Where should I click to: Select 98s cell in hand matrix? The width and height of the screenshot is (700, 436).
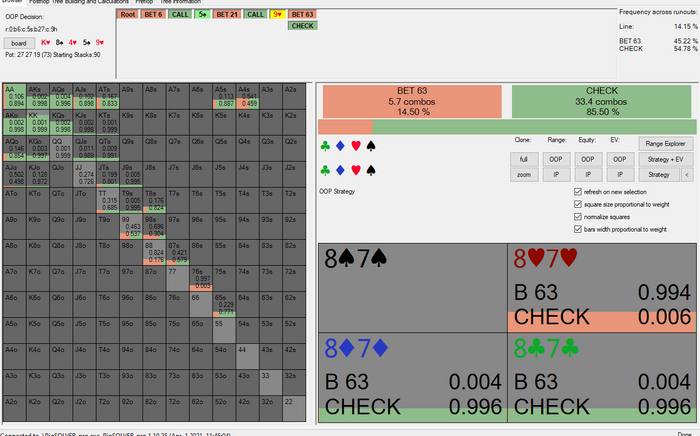click(154, 226)
